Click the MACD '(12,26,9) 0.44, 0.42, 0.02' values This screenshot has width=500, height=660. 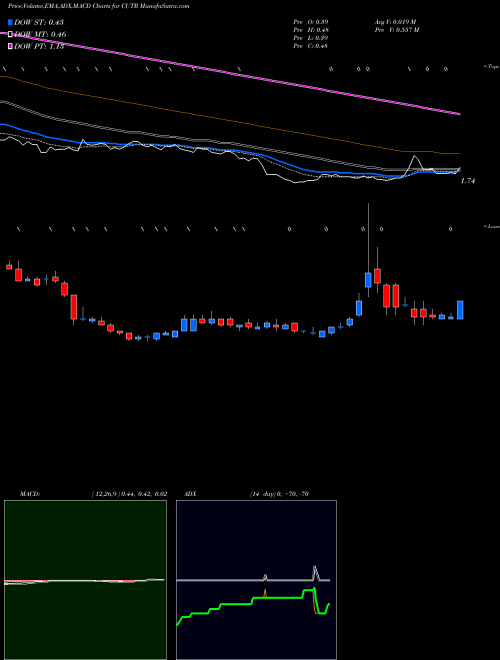point(130,494)
